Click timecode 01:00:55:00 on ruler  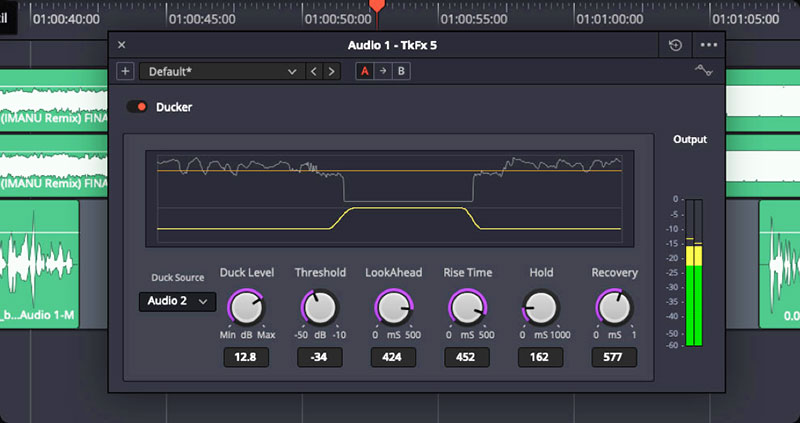473,19
